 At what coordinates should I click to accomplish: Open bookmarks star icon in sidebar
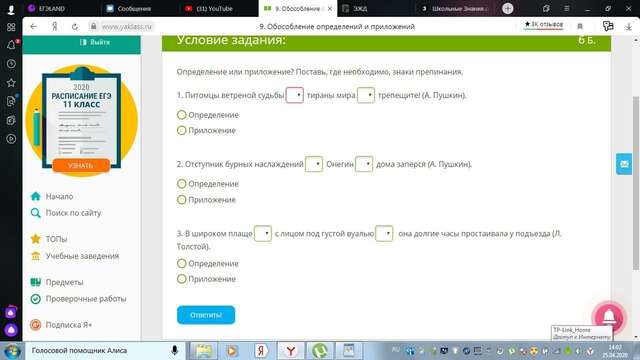coord(11,83)
